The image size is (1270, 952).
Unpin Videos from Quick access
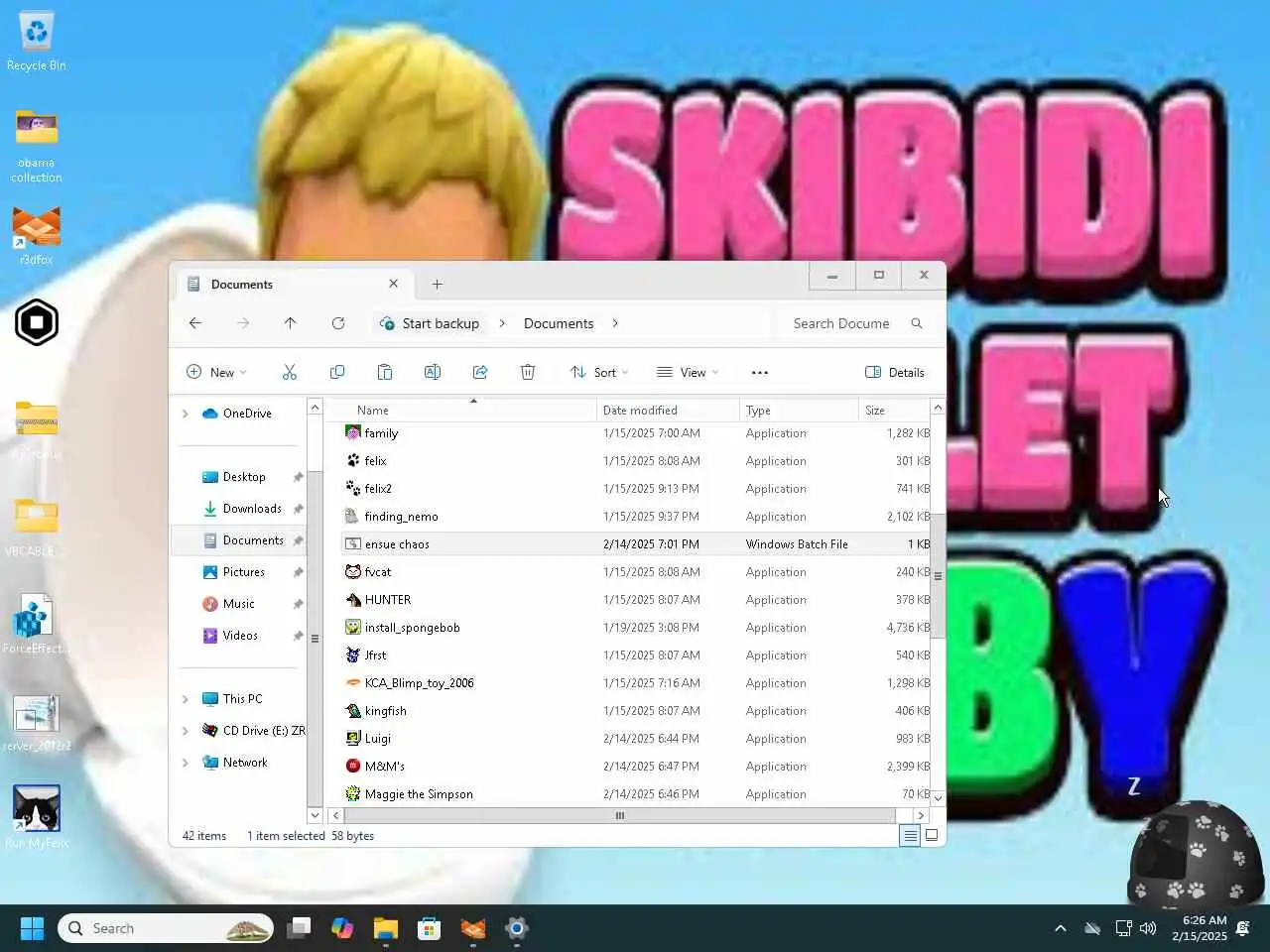point(298,636)
